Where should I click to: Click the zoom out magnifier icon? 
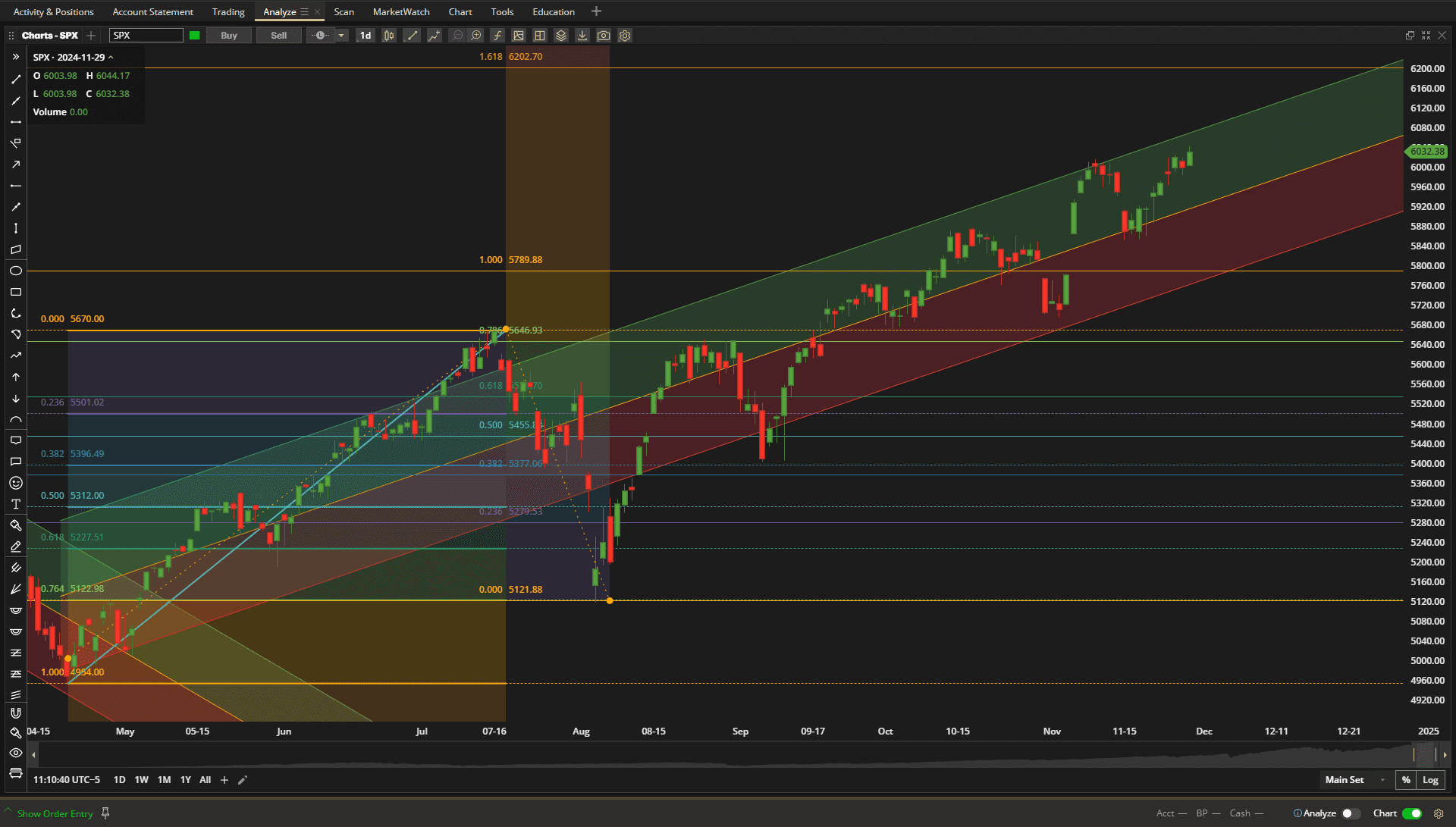click(457, 36)
